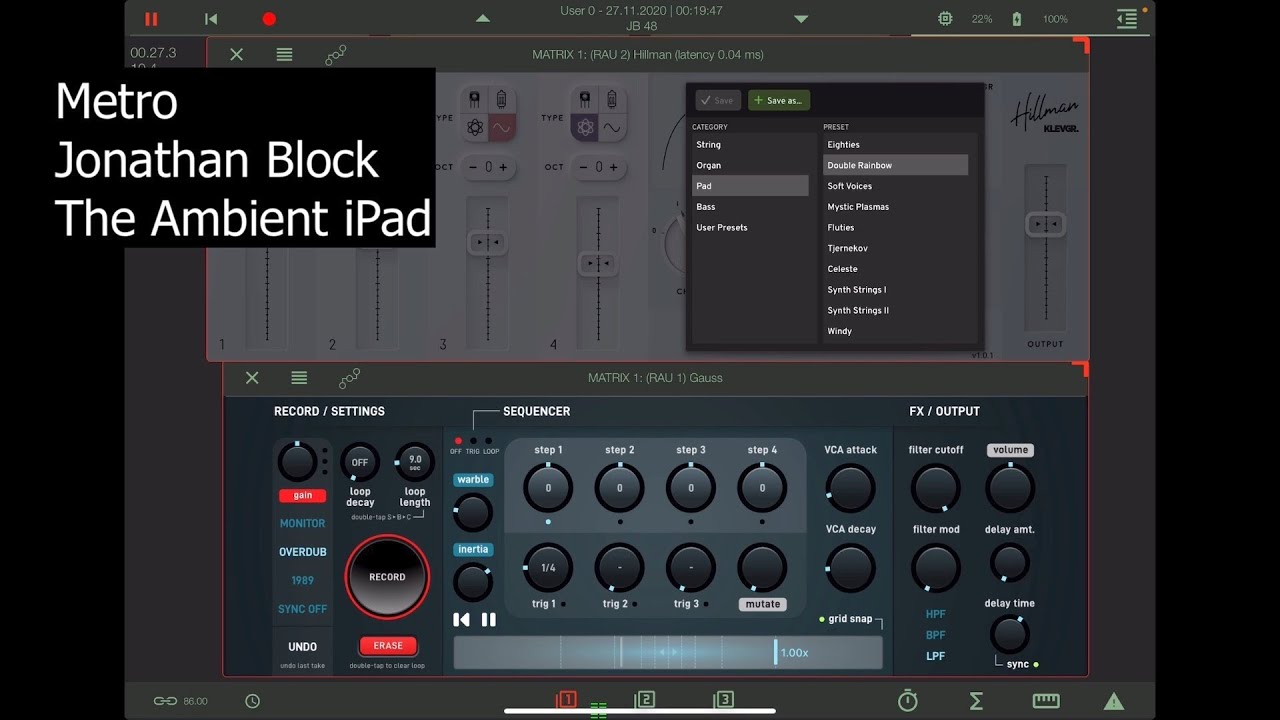Load the Synth Strings II preset
The width and height of the screenshot is (1280, 720).
pos(895,310)
